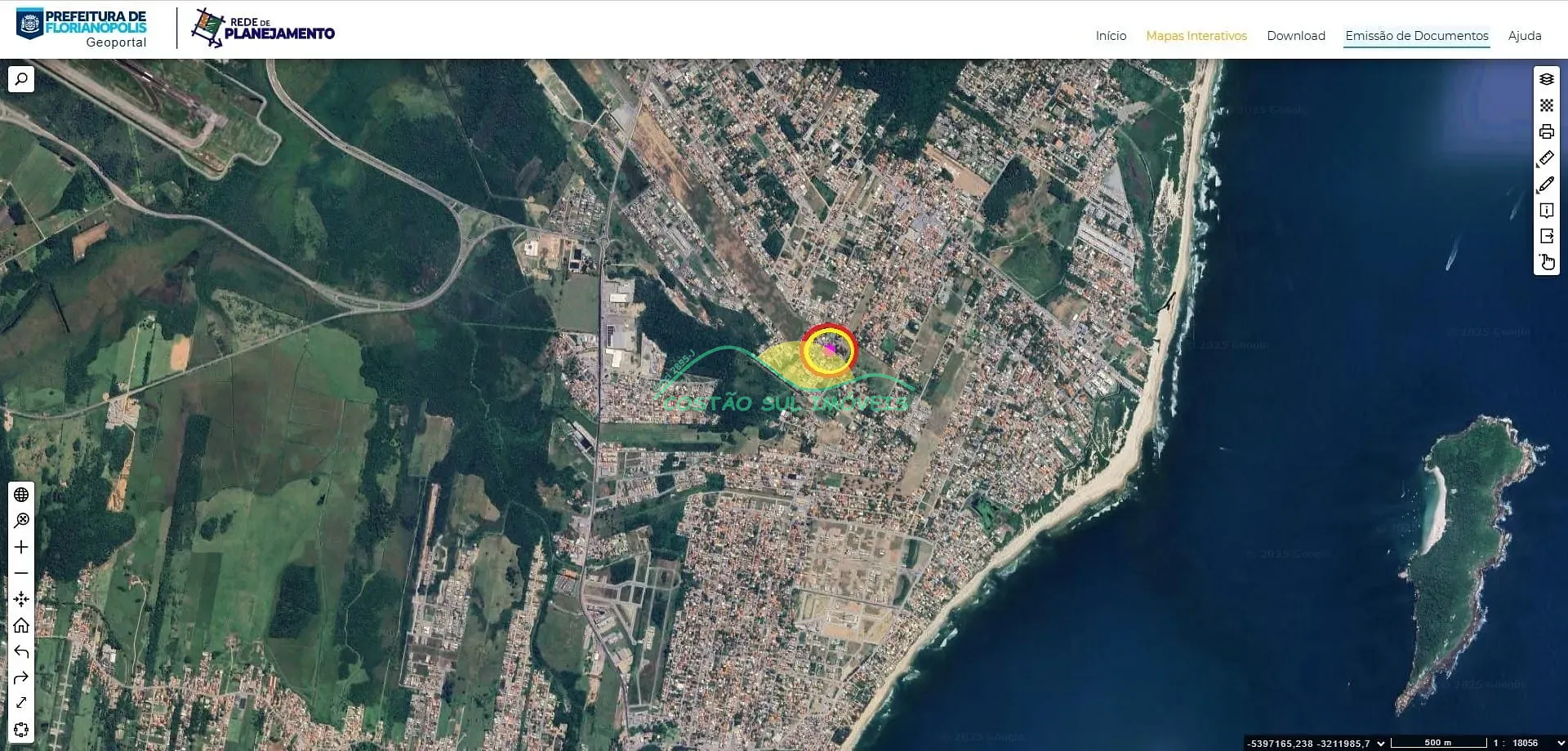The image size is (1568, 751).
Task: Go back to previous map view
Action: click(x=21, y=651)
